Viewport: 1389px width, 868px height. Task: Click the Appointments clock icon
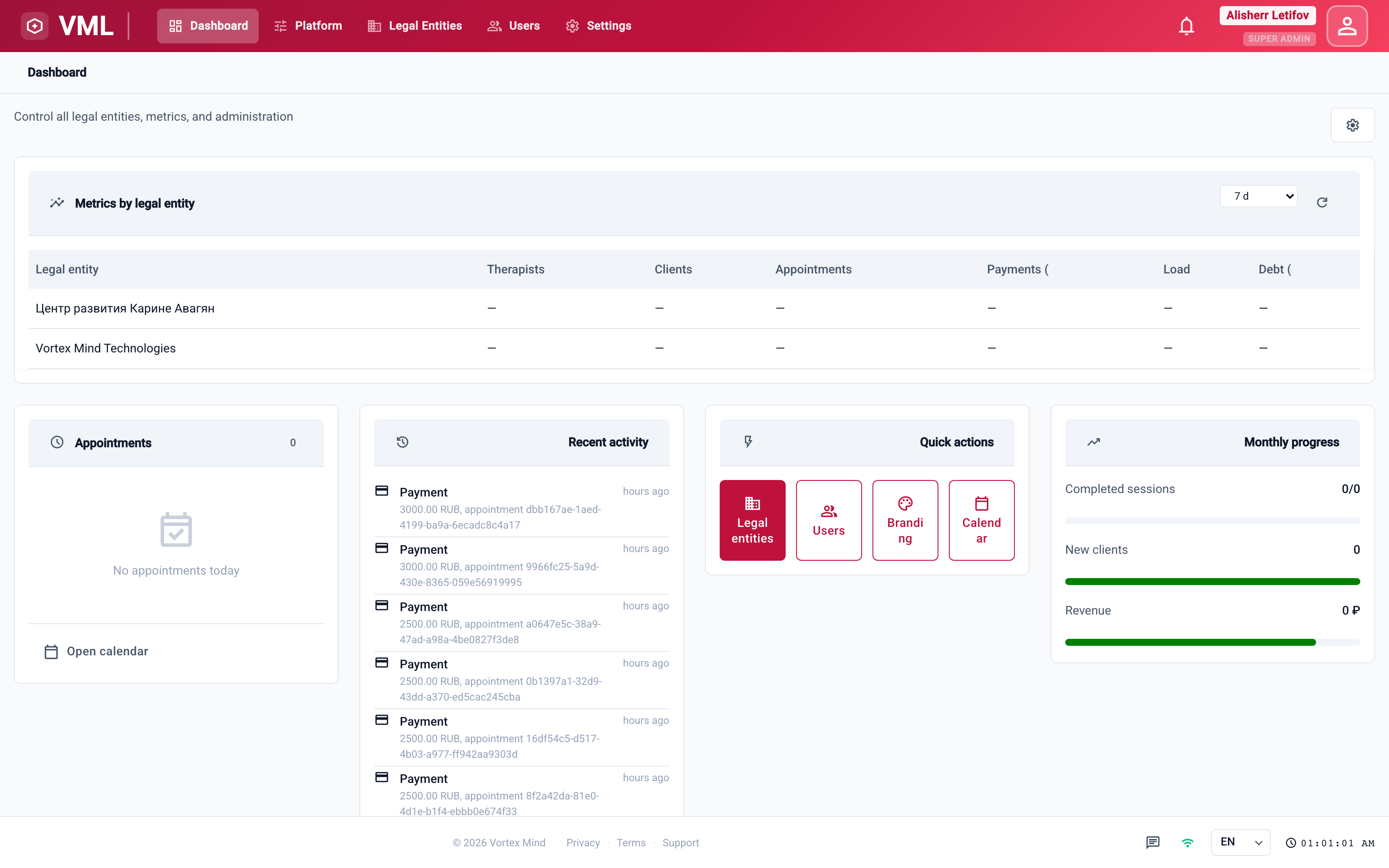pos(57,442)
